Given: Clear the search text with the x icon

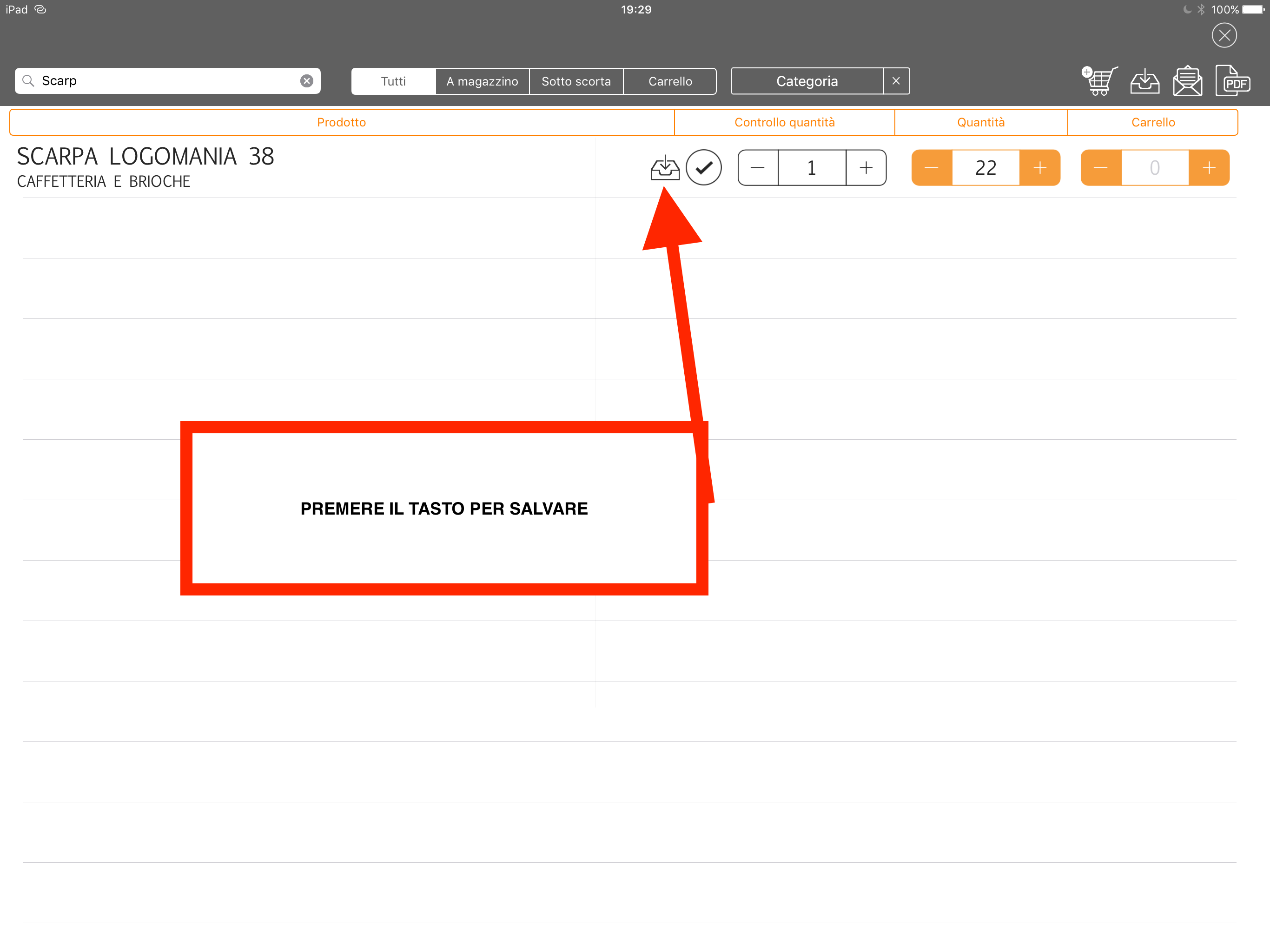Looking at the screenshot, I should pyautogui.click(x=307, y=81).
